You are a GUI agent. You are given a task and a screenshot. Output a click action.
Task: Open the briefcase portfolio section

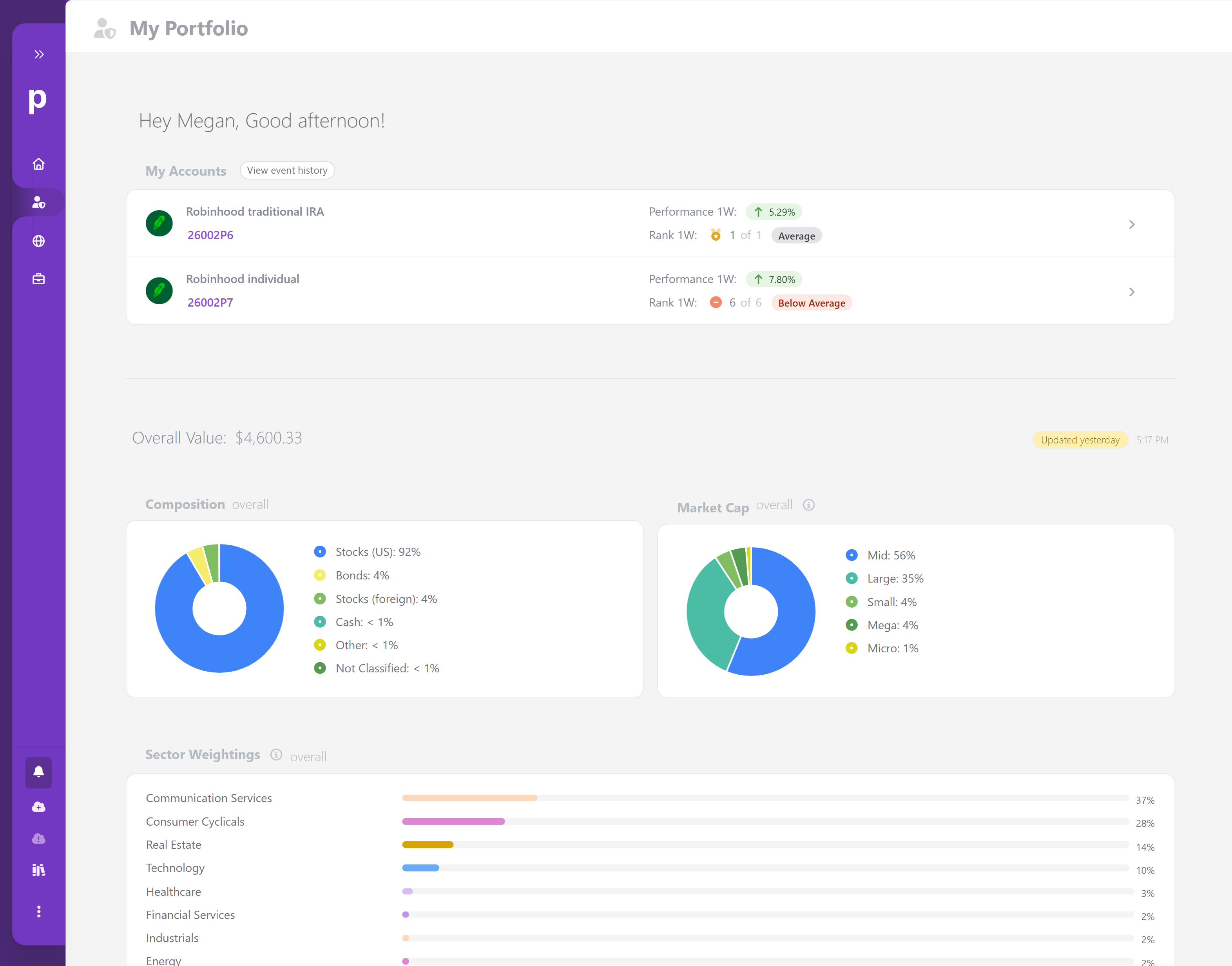[x=38, y=278]
